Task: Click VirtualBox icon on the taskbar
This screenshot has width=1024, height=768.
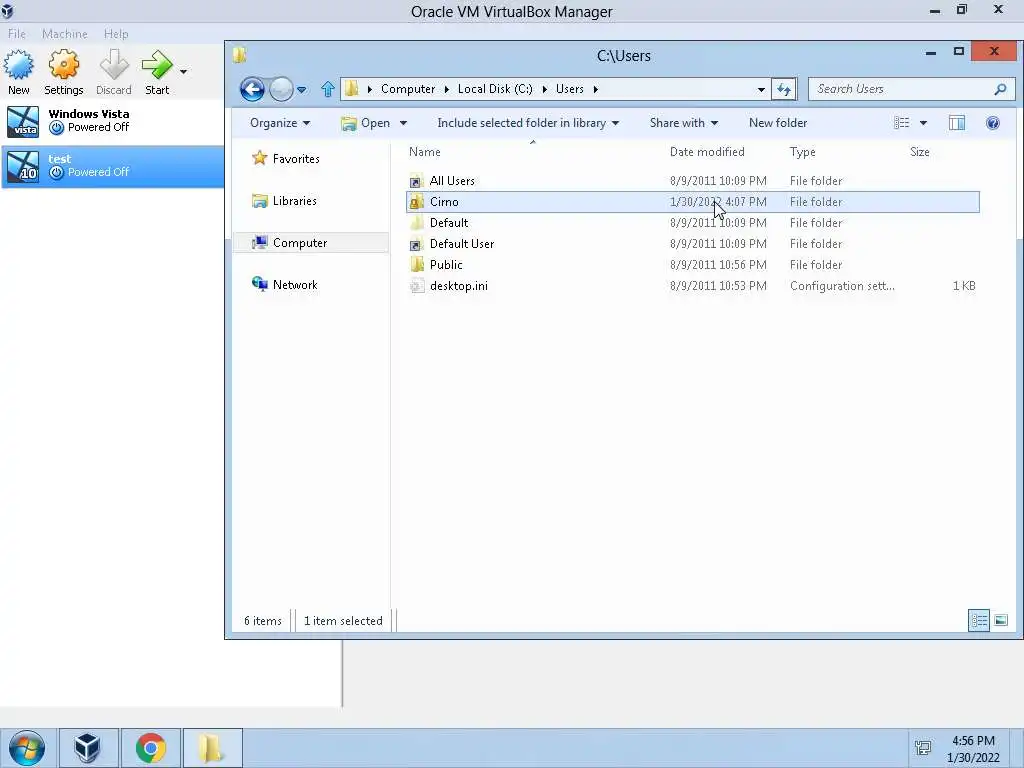Action: pos(88,748)
